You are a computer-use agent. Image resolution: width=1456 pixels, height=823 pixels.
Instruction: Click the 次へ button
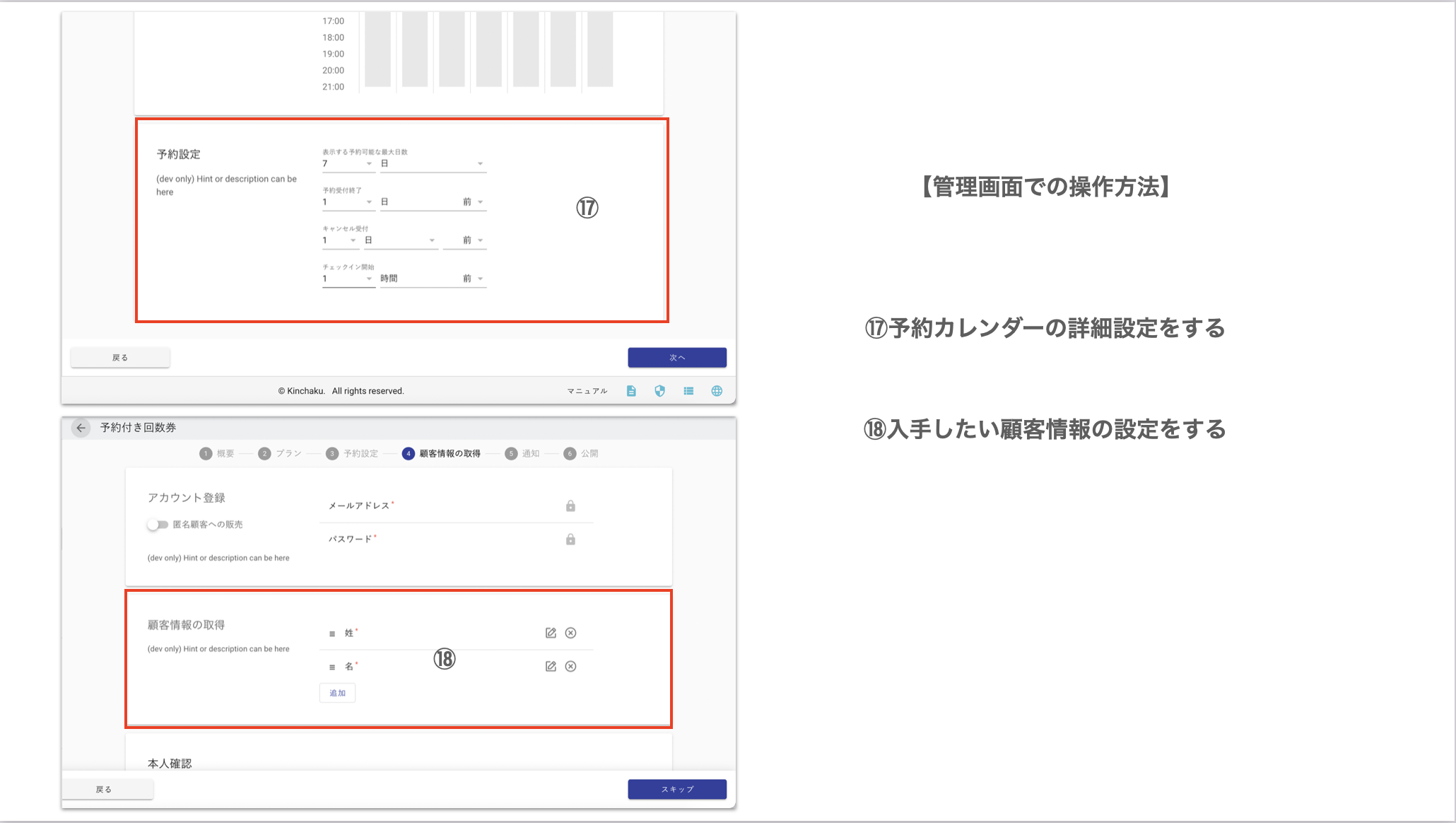[x=676, y=358]
